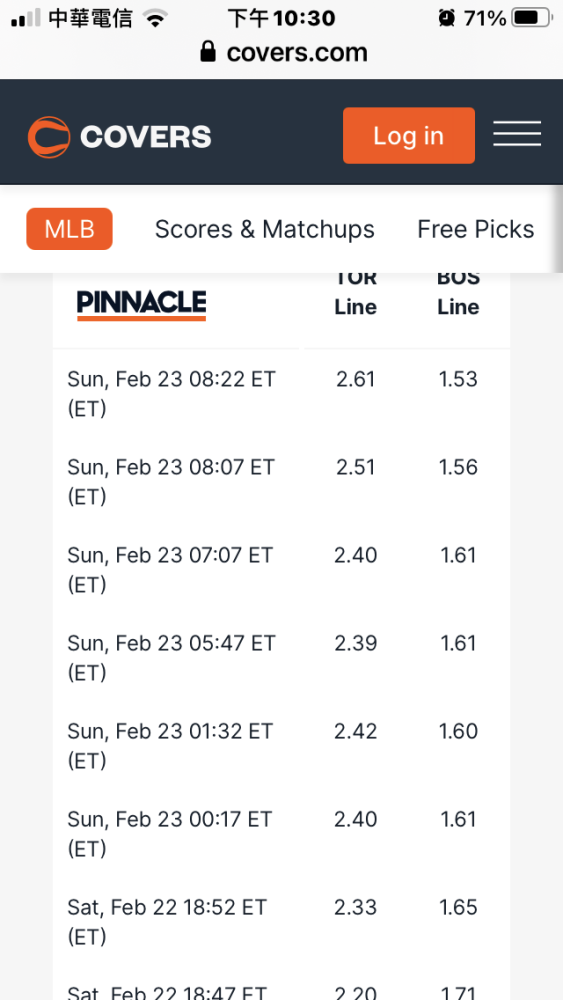Tap the alarm clock status icon

click(x=446, y=18)
